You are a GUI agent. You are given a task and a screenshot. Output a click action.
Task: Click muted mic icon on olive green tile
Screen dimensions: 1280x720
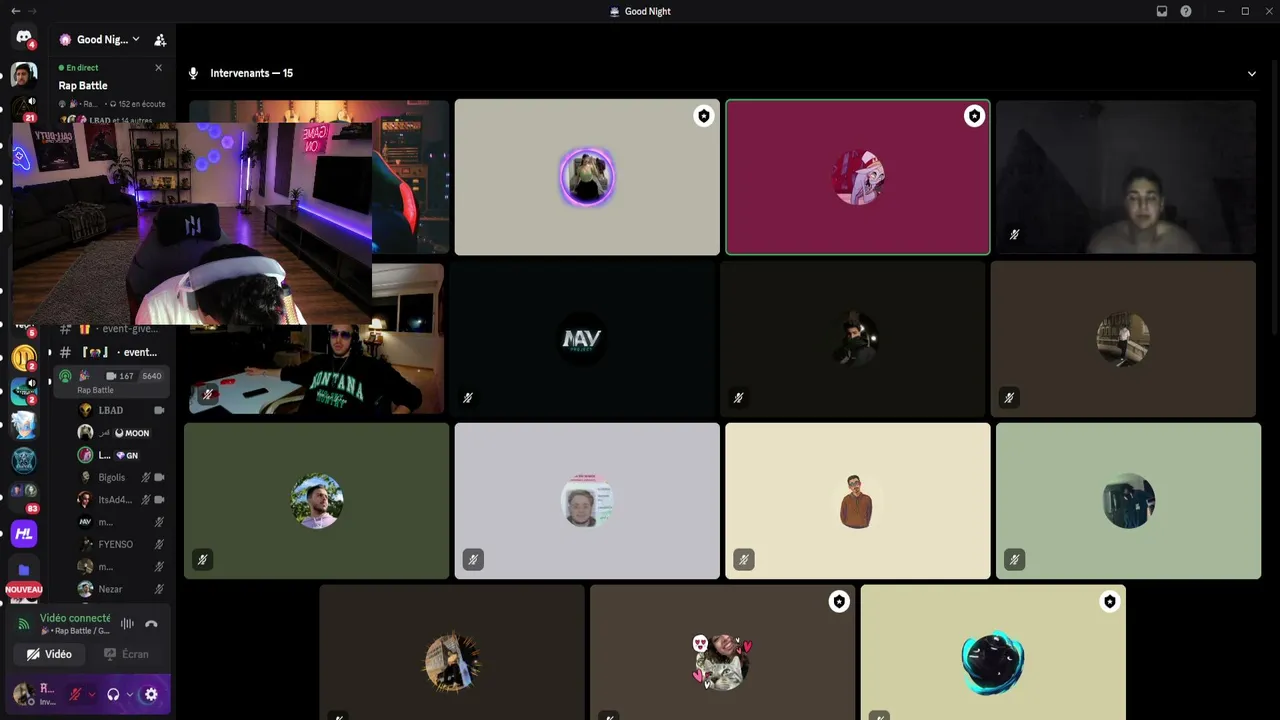coord(202,560)
